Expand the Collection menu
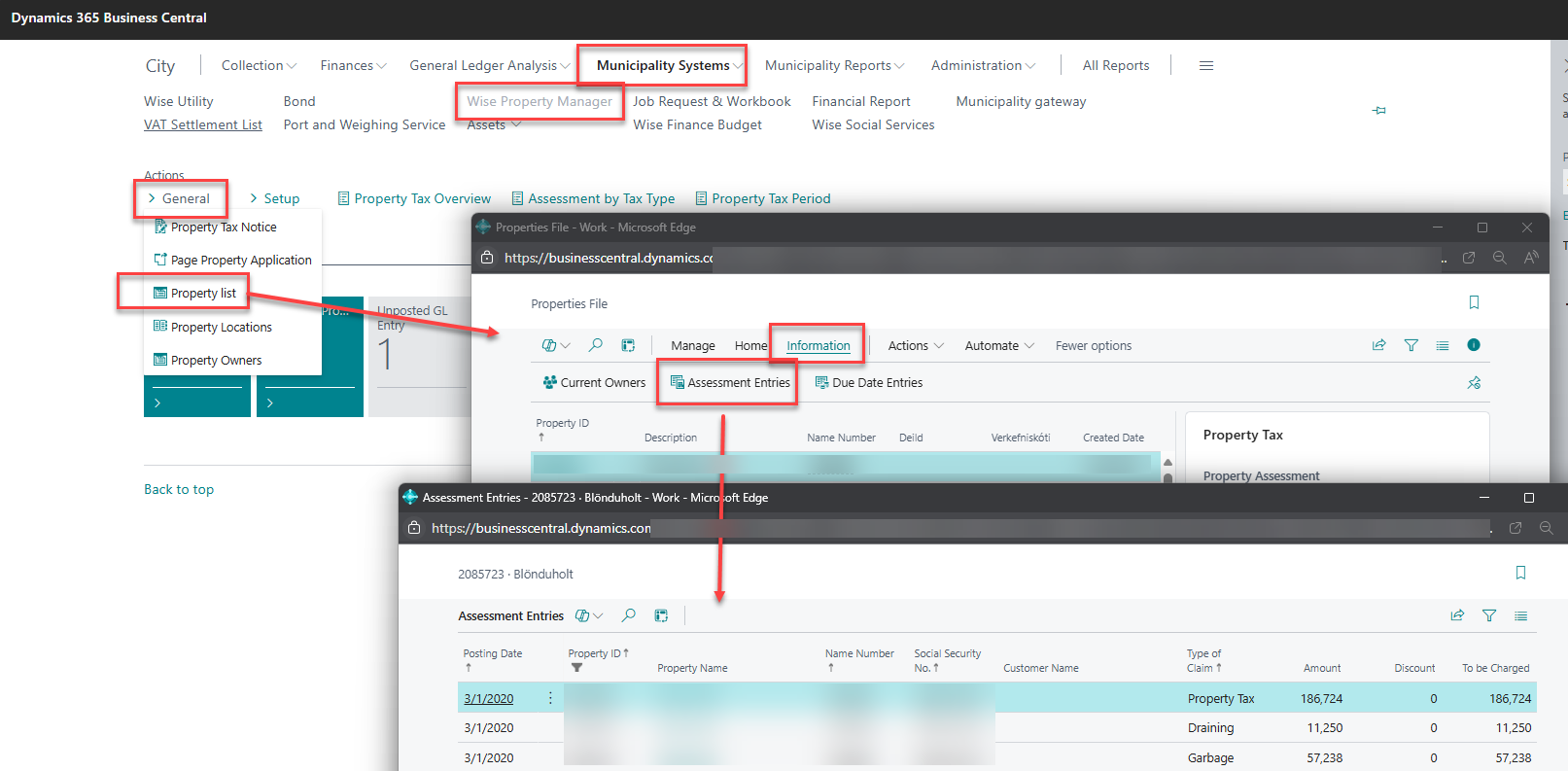Screen dimensions: 1568x771 pos(259,65)
